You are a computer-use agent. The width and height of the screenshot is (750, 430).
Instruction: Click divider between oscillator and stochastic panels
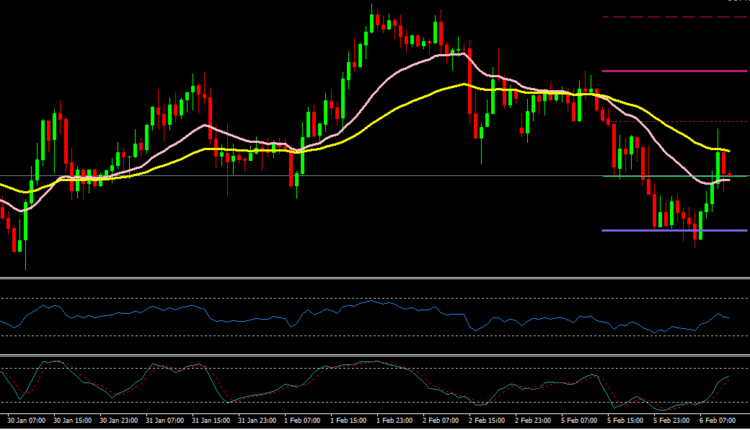point(375,355)
